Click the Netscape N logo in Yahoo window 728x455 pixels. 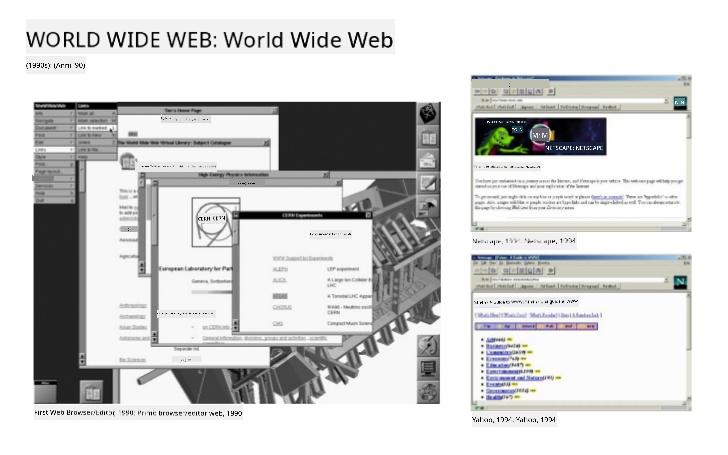(681, 283)
